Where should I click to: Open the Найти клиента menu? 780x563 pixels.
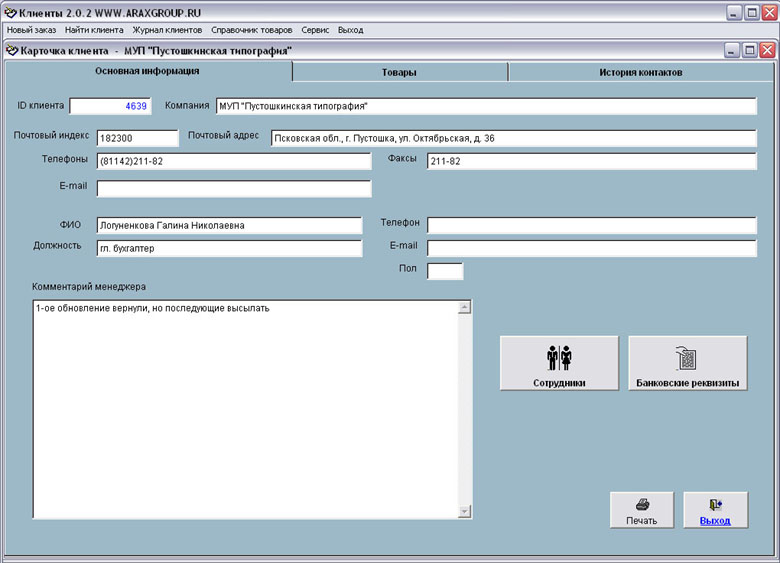[x=94, y=30]
